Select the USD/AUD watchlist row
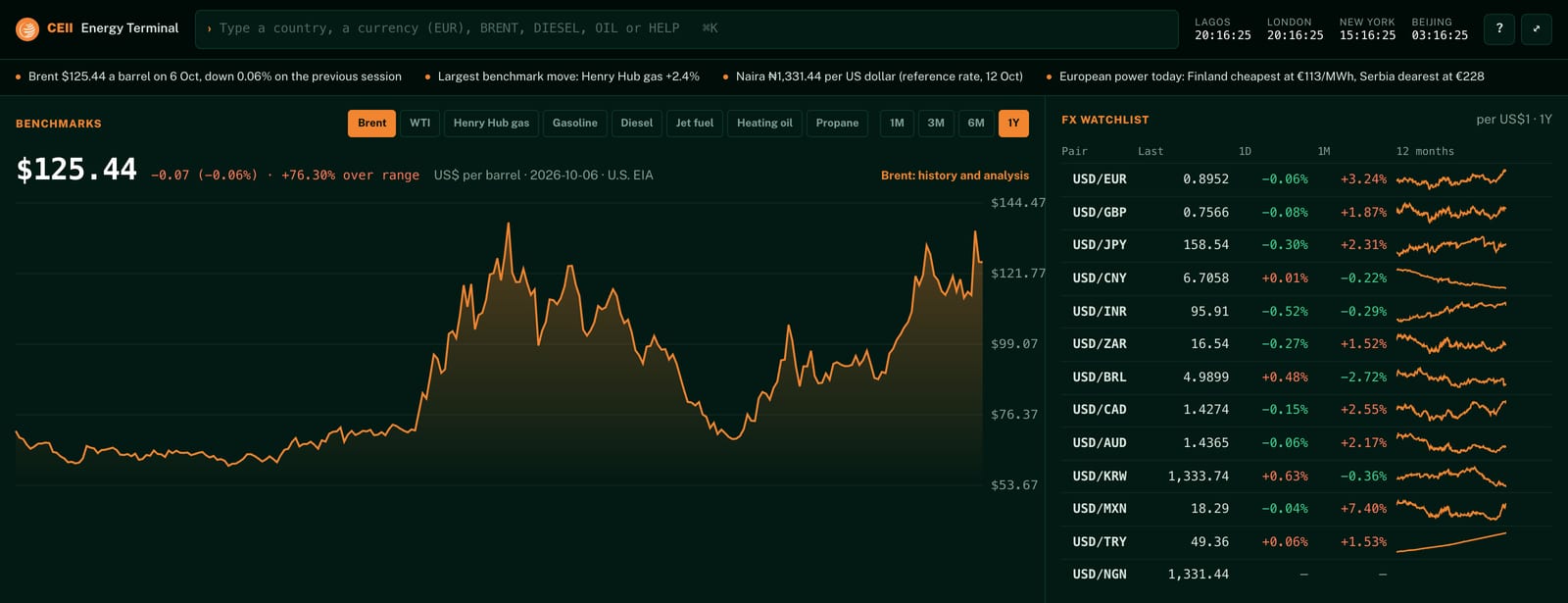This screenshot has height=603, width=1568. click(1306, 443)
